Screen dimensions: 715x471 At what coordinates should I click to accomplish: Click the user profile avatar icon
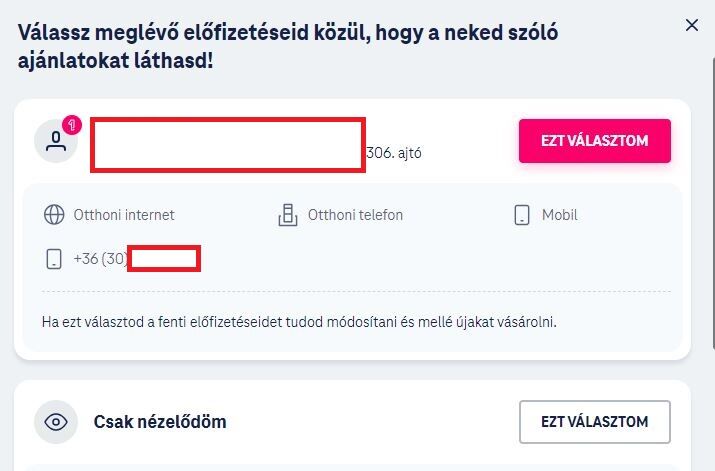[56, 141]
